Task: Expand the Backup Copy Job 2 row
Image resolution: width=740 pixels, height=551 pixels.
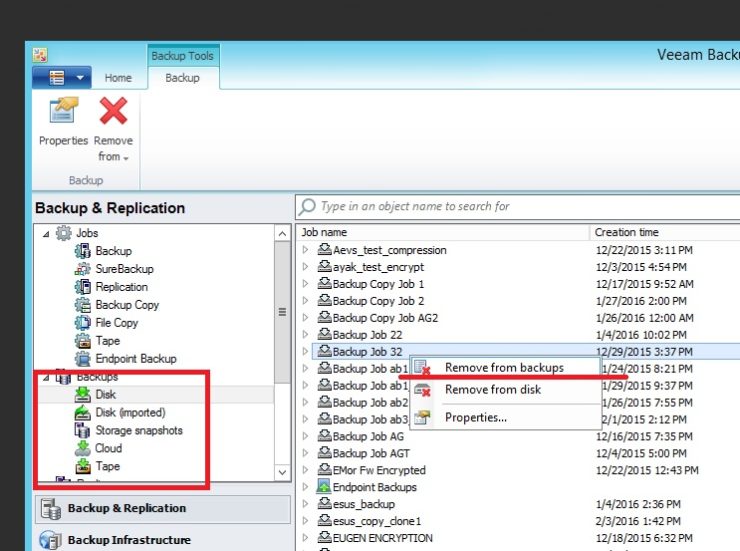Action: pos(305,301)
